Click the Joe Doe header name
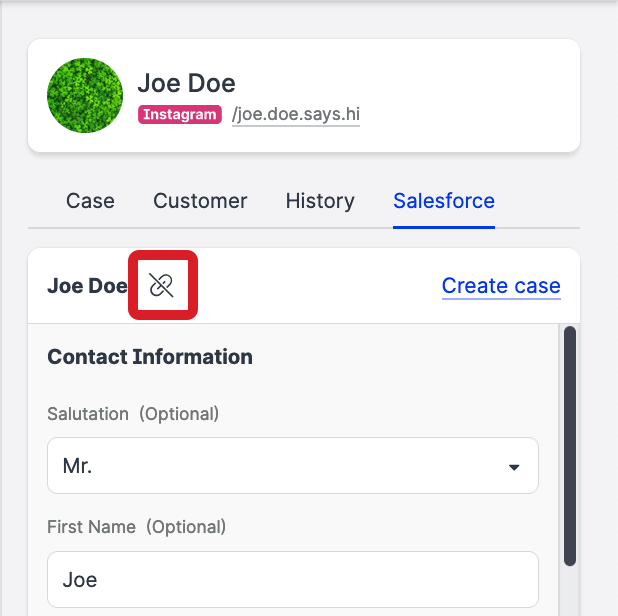Viewport: 618px width, 616px height. click(x=186, y=82)
